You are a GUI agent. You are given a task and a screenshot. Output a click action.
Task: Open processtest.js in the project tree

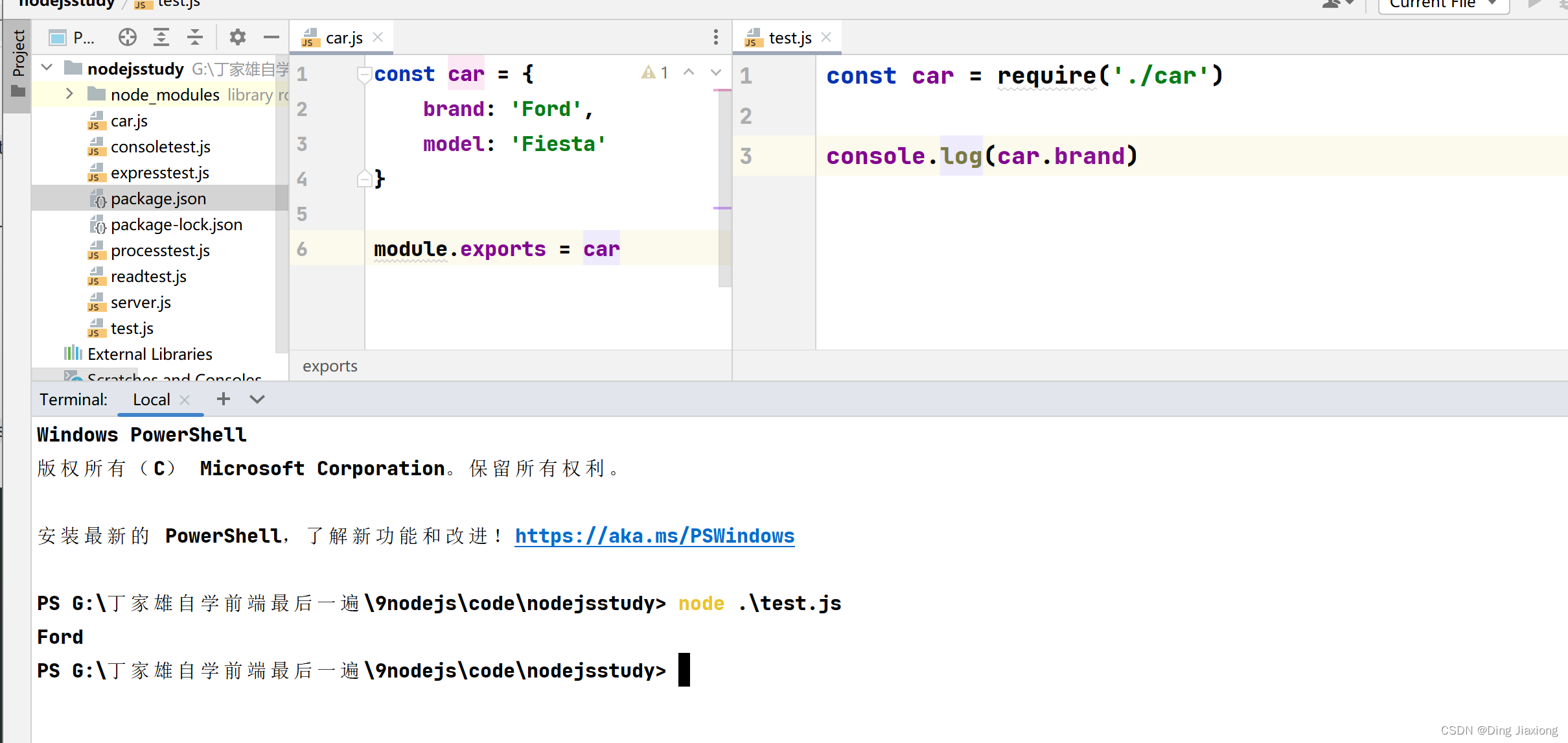click(160, 251)
